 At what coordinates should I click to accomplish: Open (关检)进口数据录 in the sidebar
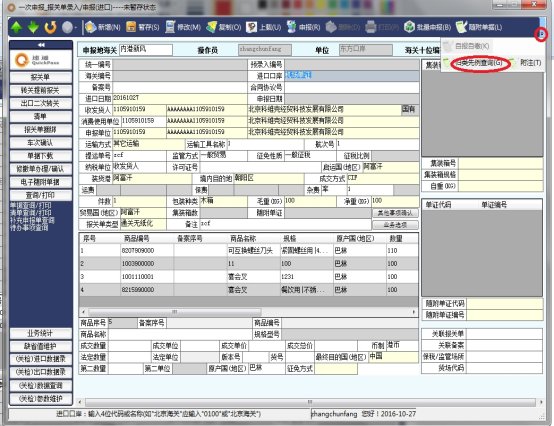coord(41,359)
